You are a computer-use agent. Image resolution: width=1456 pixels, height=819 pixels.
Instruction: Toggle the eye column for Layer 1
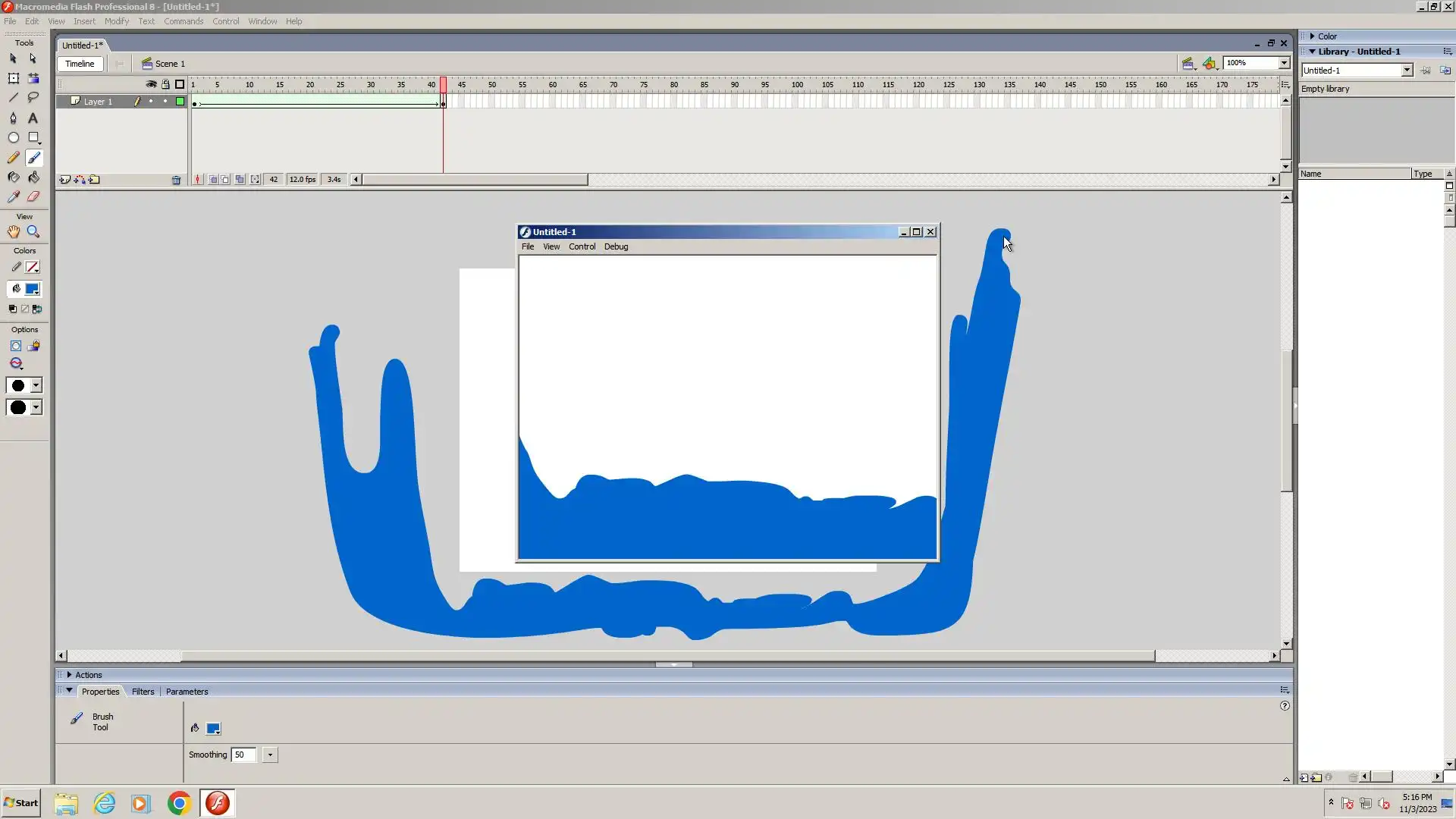point(151,102)
